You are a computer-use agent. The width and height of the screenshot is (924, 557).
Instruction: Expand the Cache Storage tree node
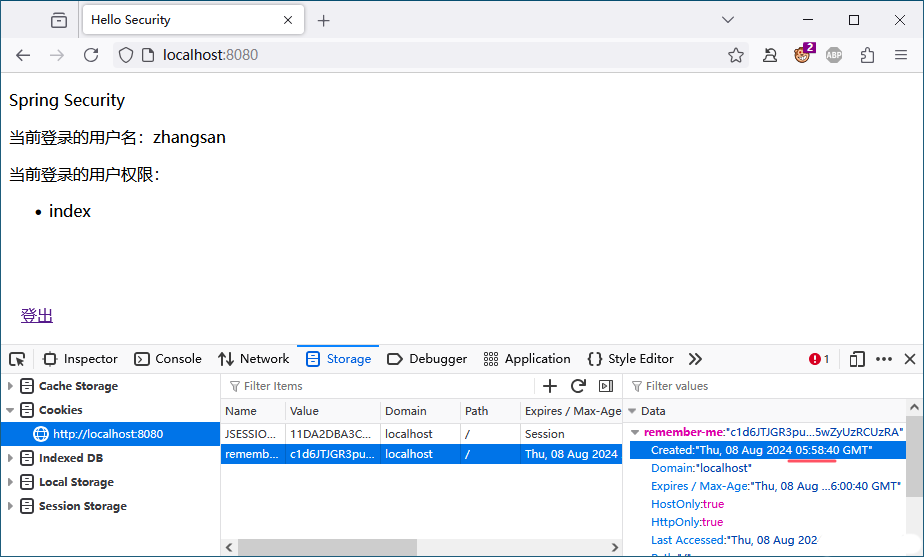tap(10, 386)
